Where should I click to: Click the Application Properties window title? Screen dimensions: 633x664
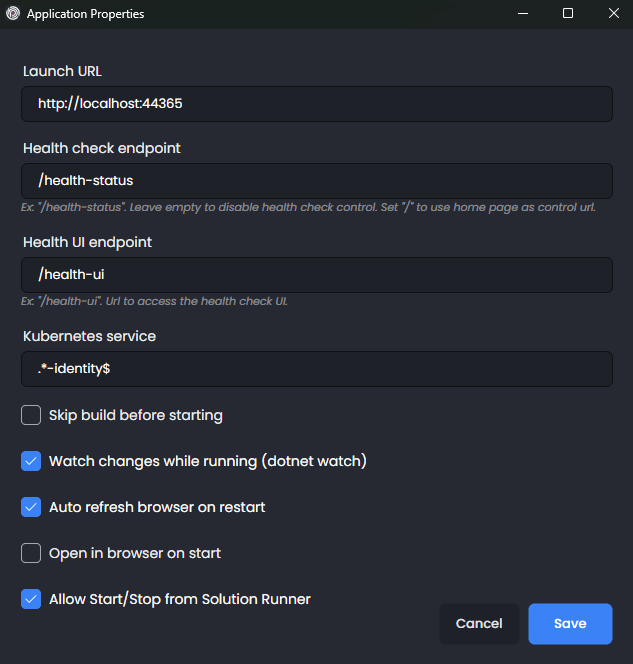tap(85, 14)
